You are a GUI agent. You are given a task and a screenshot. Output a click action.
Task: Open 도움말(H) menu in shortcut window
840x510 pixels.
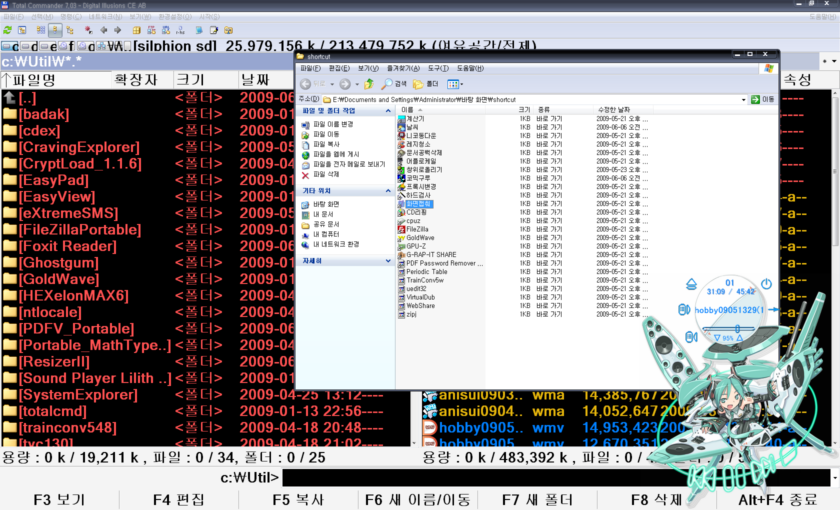coord(470,69)
